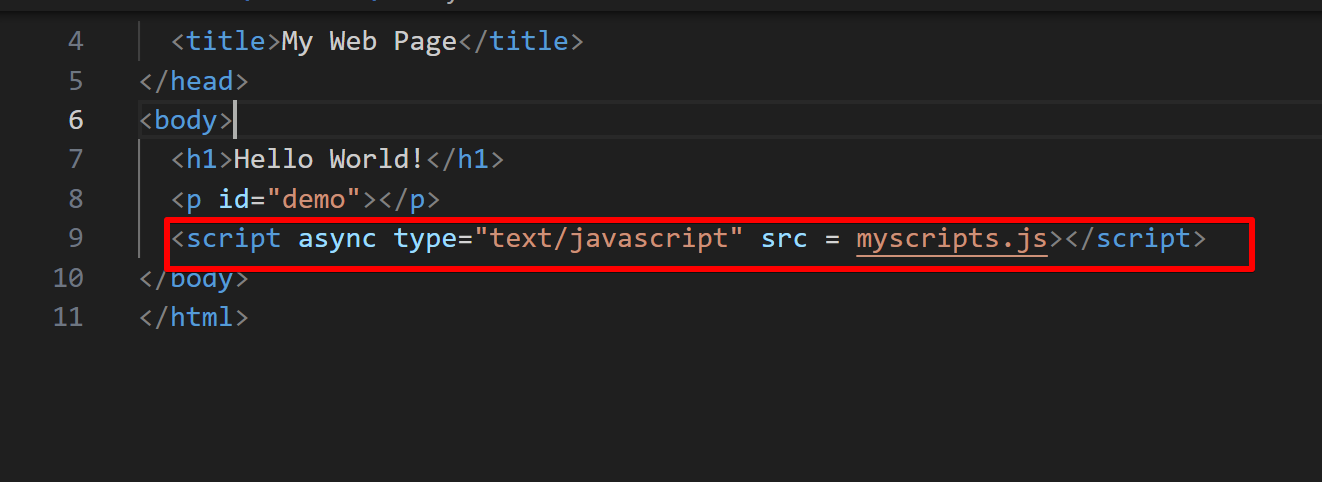Select line number 10 in the gutter
The image size is (1322, 482).
pos(68,277)
